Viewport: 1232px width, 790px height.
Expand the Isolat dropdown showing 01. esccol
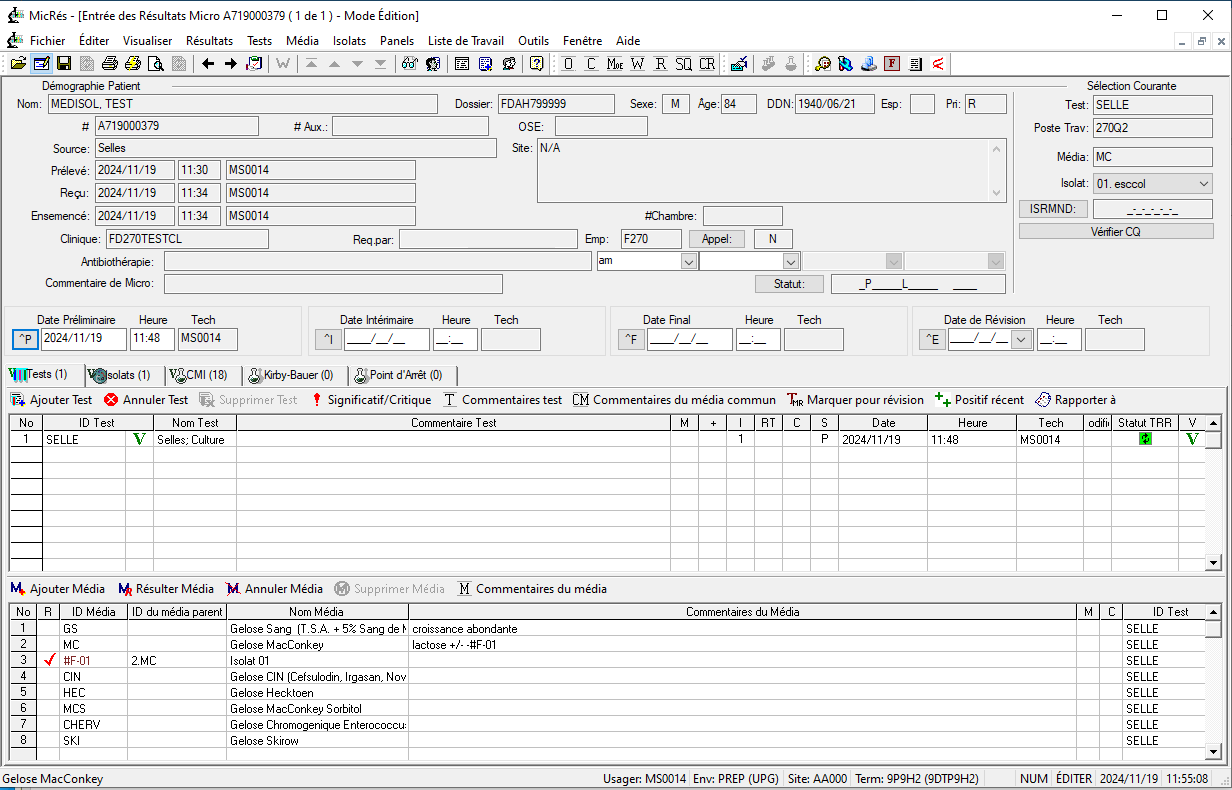1203,184
